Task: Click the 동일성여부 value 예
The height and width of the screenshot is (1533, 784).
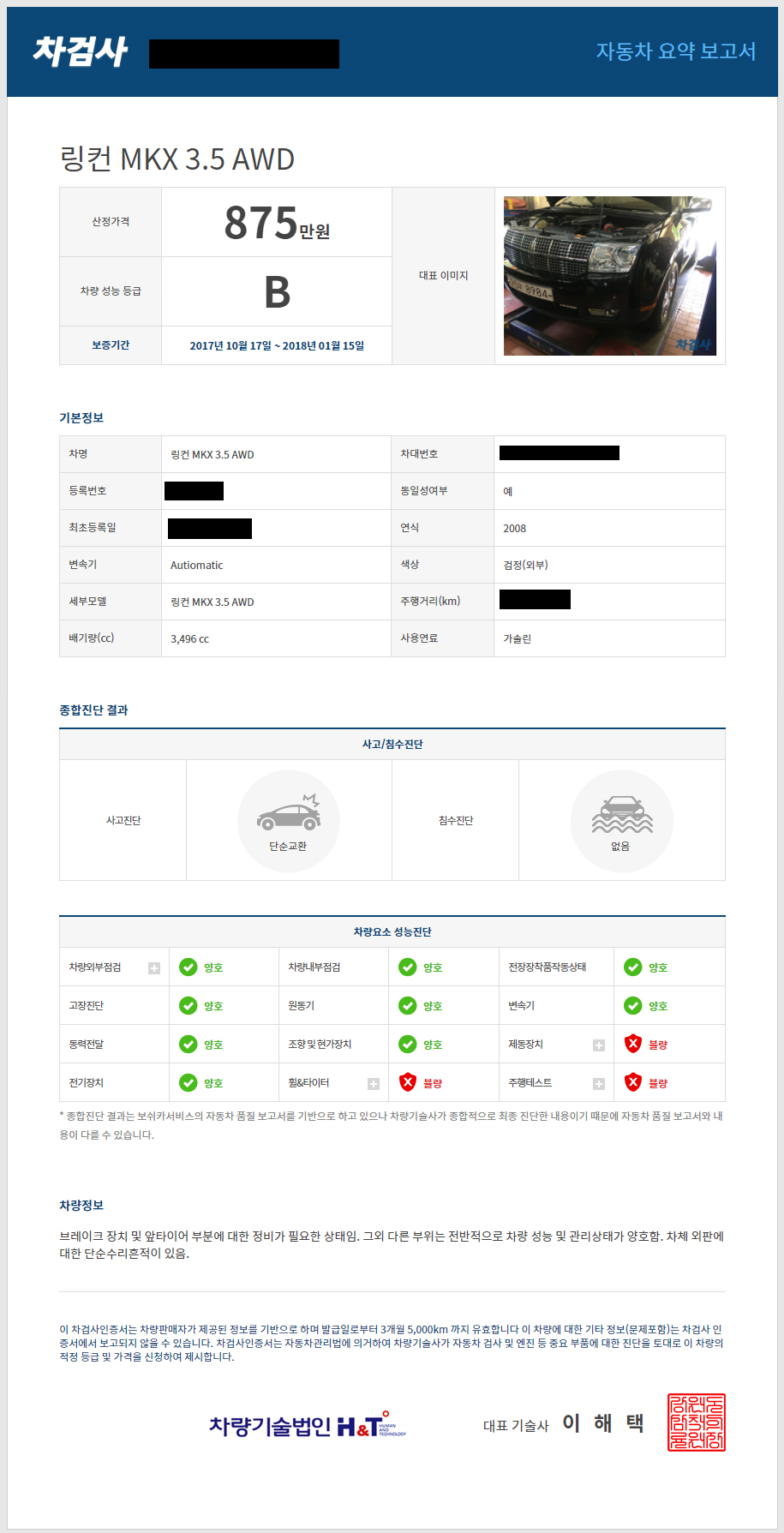Action: click(x=508, y=492)
